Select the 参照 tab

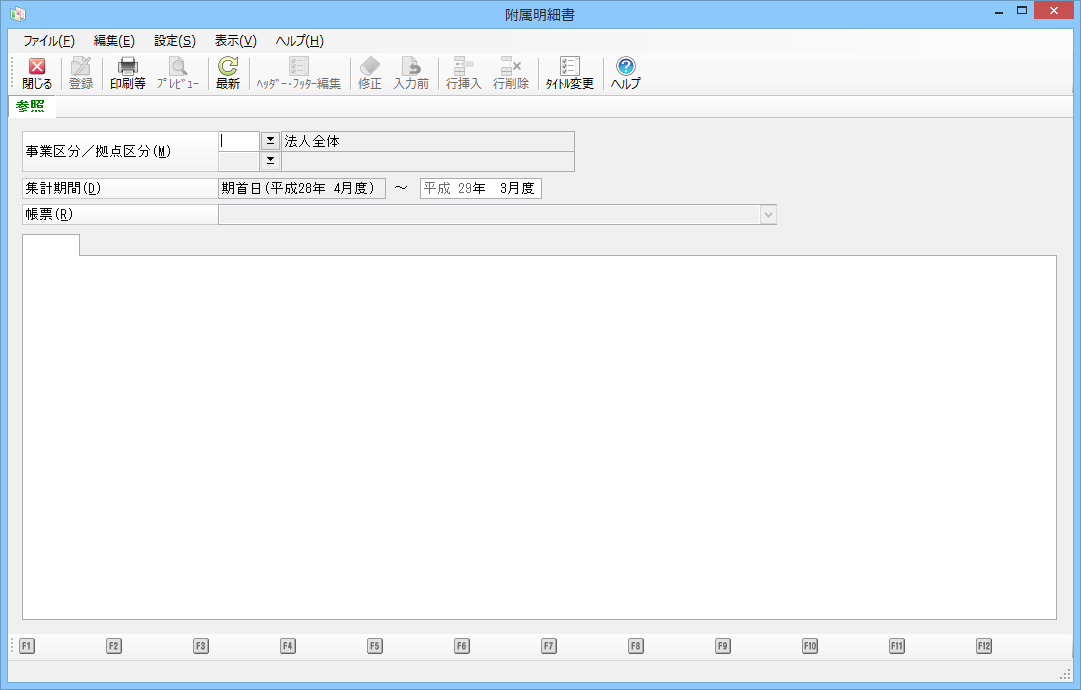pyautogui.click(x=30, y=106)
